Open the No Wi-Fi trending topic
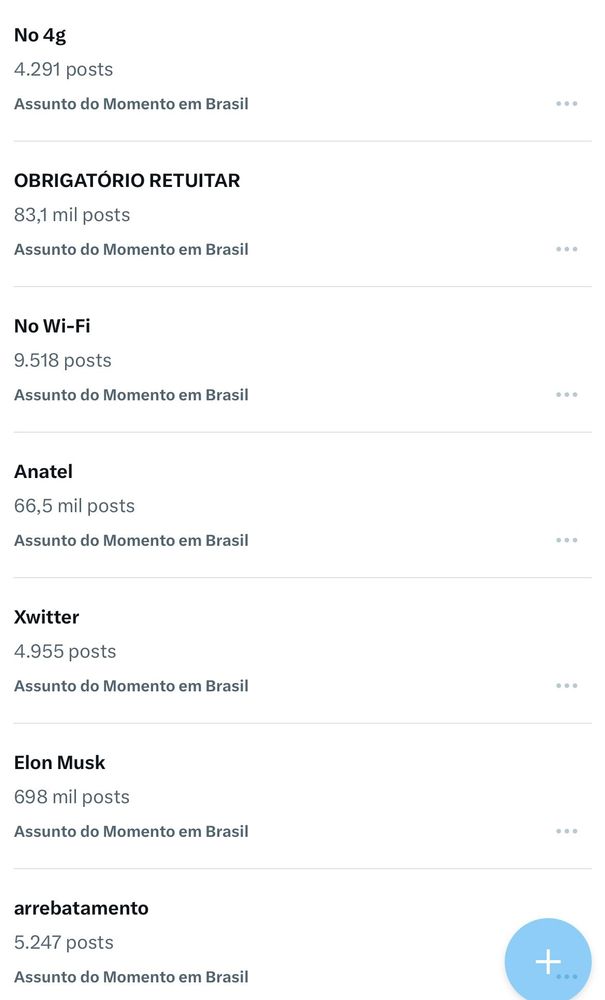This screenshot has height=1000, width=605. point(302,360)
